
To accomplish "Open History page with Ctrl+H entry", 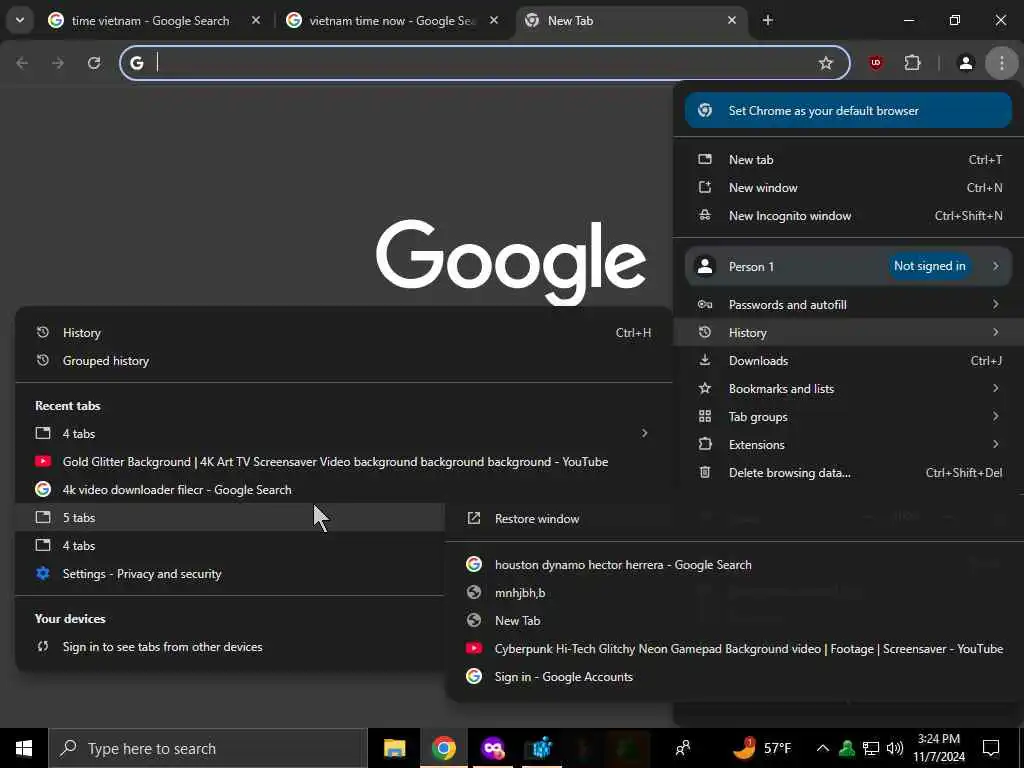I will pyautogui.click(x=344, y=332).
